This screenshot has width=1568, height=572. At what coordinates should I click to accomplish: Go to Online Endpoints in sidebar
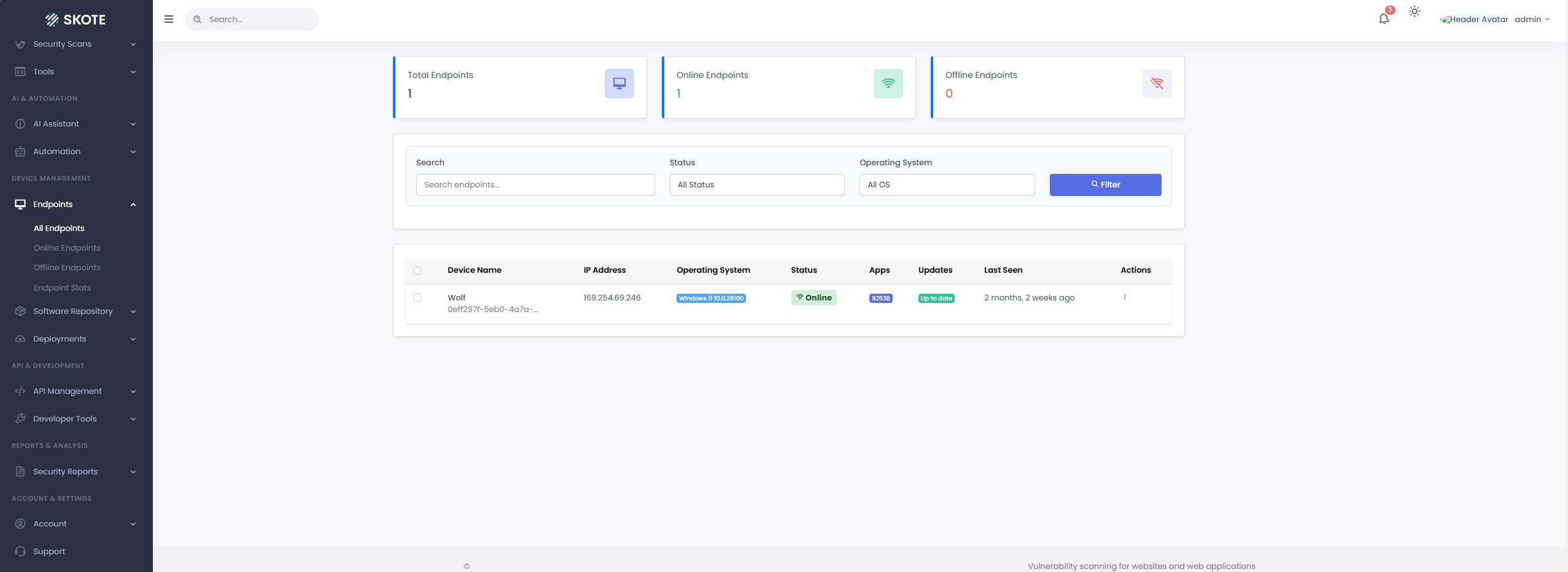pos(67,248)
